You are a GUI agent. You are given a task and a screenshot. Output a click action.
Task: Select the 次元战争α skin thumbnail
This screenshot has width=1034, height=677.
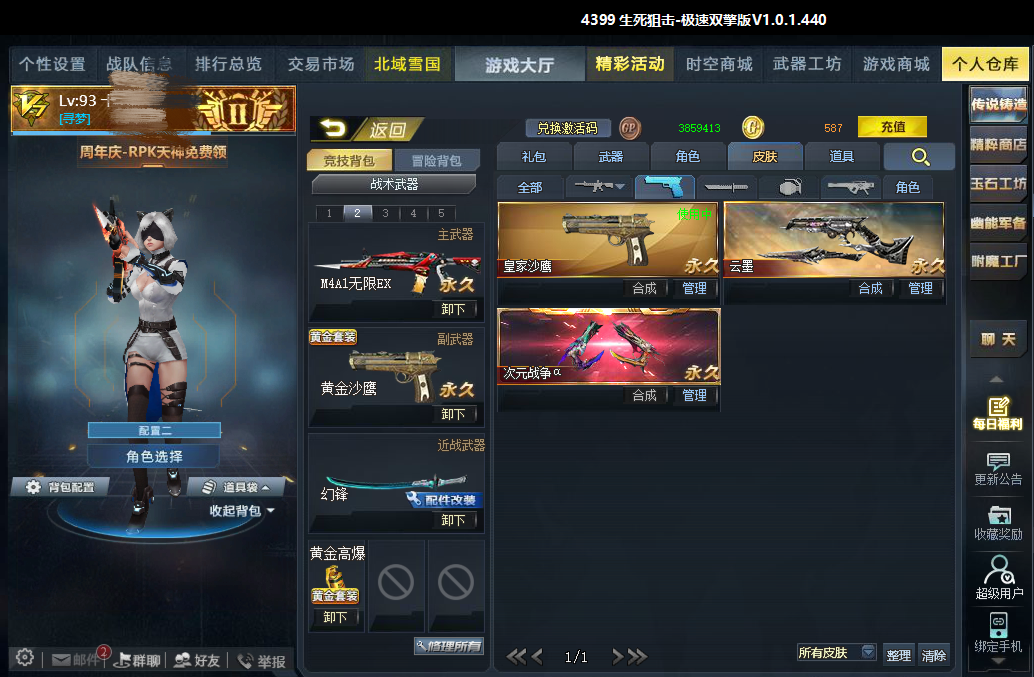(x=609, y=346)
